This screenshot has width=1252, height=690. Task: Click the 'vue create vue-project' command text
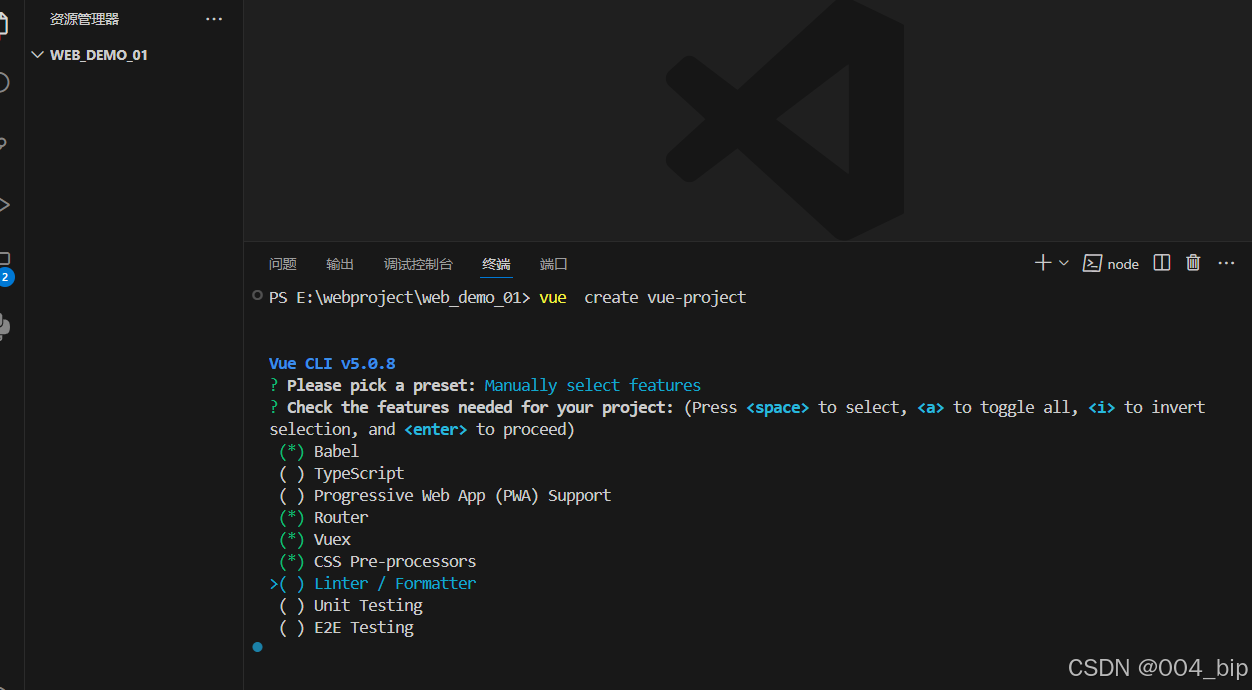[x=643, y=298]
